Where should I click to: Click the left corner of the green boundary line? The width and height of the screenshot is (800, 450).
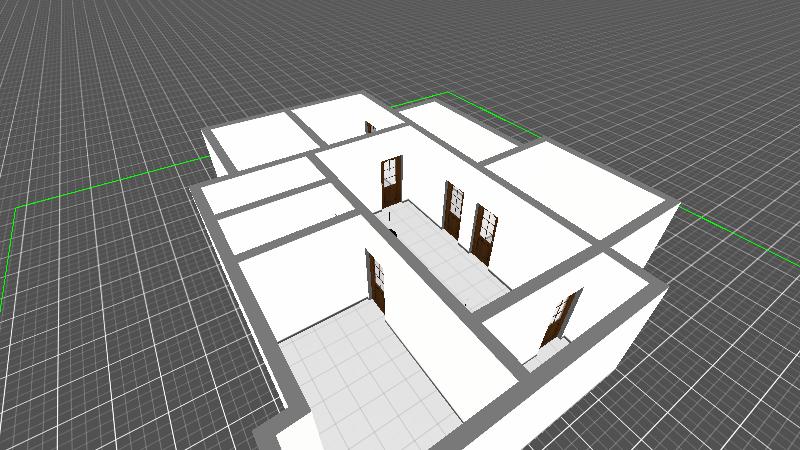point(17,208)
